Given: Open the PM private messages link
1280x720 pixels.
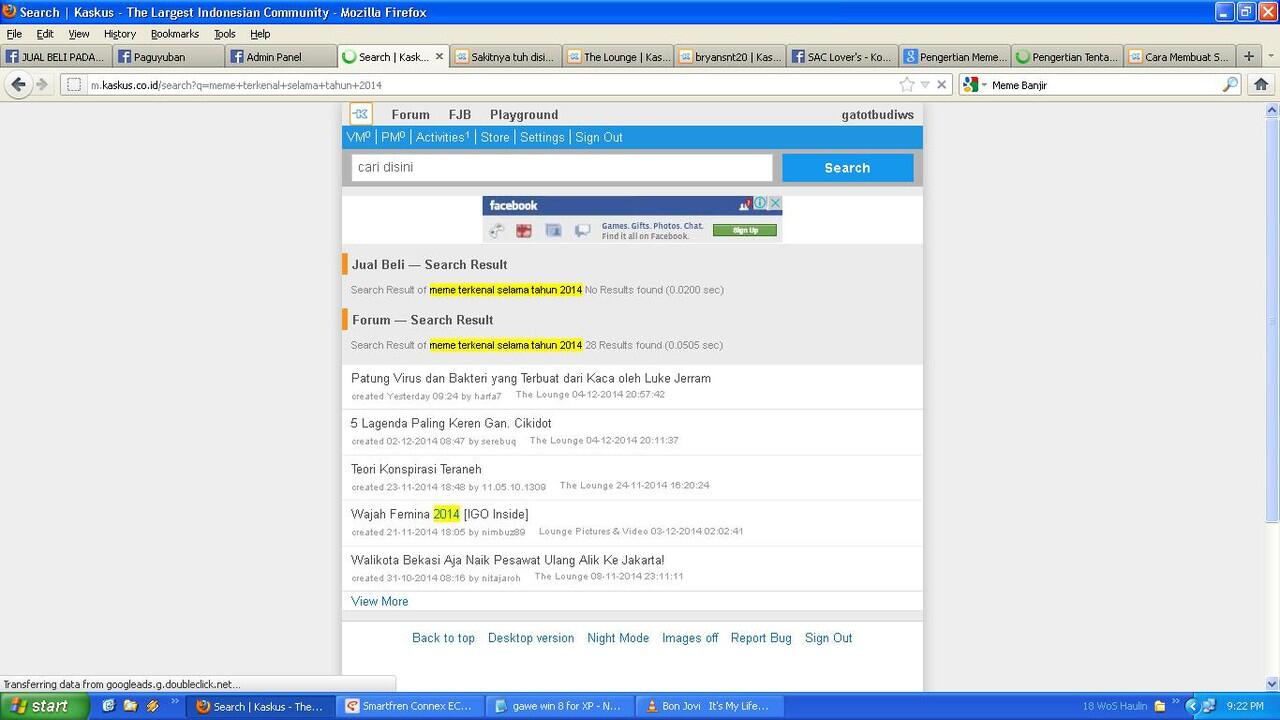Looking at the screenshot, I should [x=393, y=137].
